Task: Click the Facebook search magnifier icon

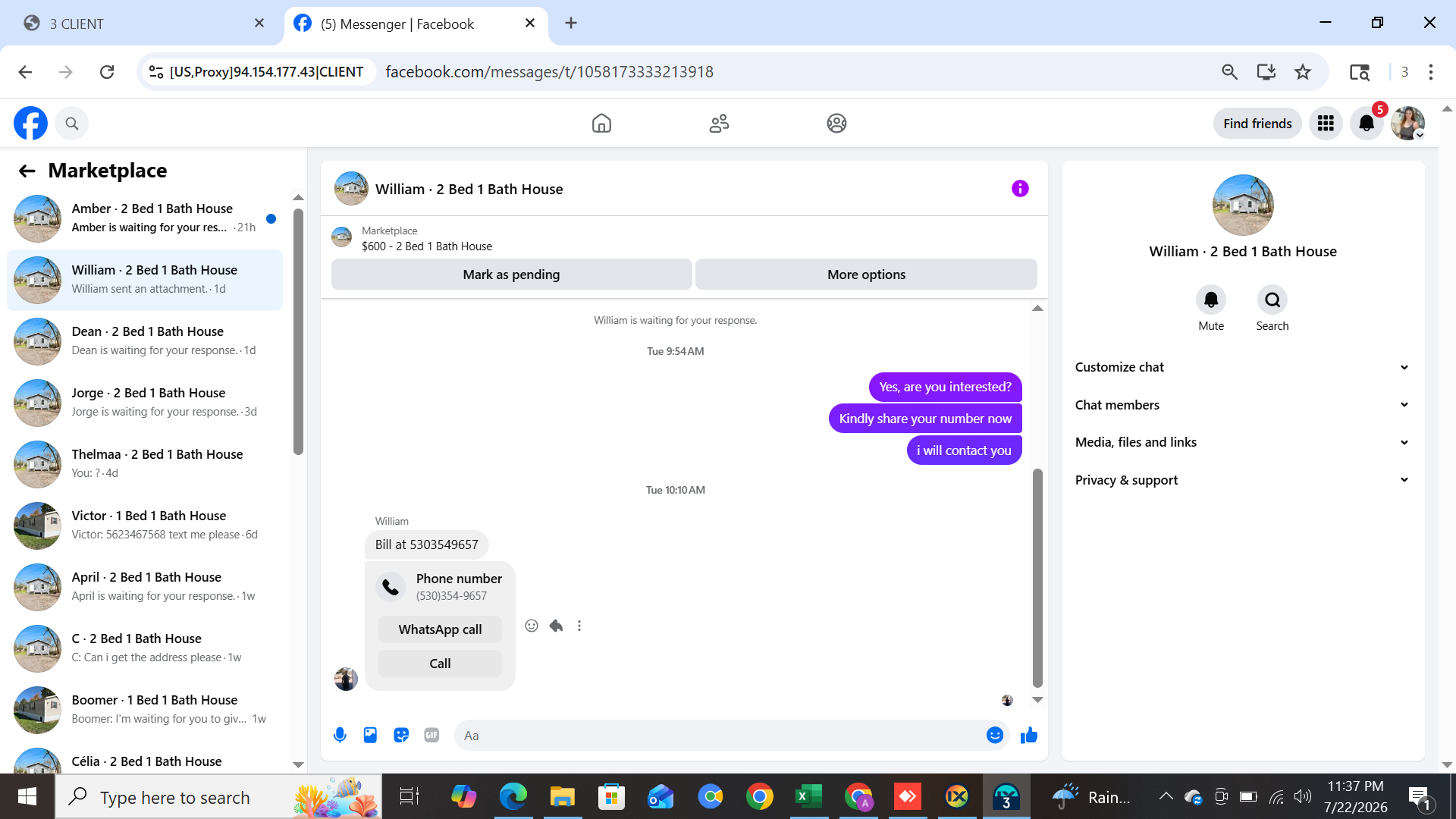Action: tap(72, 123)
